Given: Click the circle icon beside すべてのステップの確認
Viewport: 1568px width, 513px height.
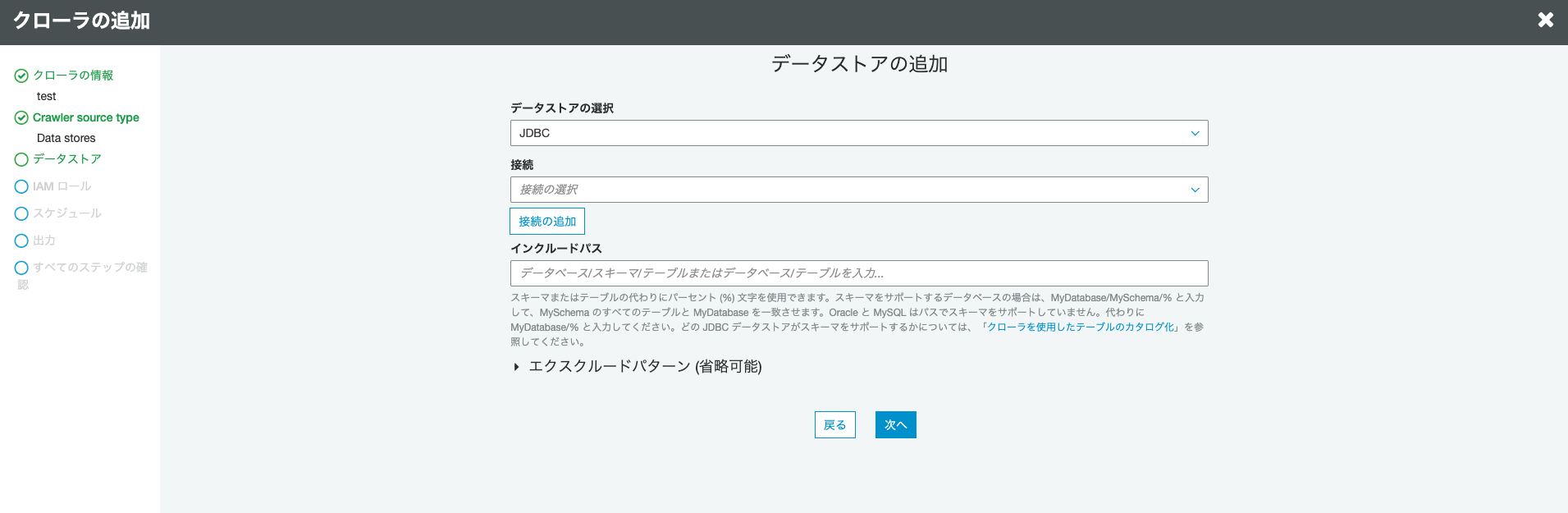Looking at the screenshot, I should pyautogui.click(x=21, y=268).
